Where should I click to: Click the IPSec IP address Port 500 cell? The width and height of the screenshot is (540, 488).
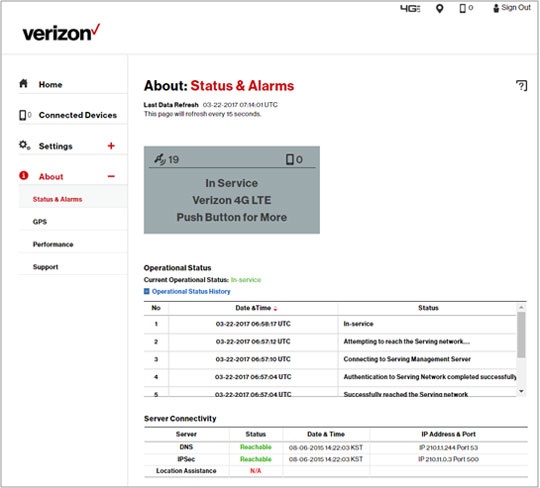(448, 459)
